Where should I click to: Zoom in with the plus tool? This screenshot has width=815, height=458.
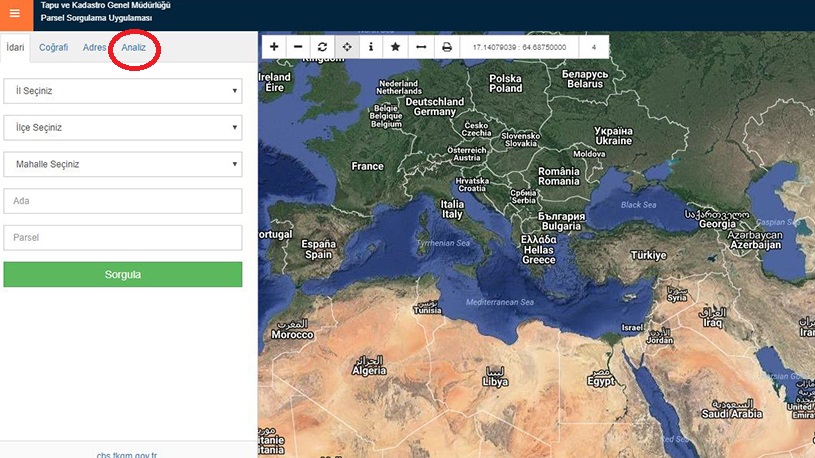point(274,47)
